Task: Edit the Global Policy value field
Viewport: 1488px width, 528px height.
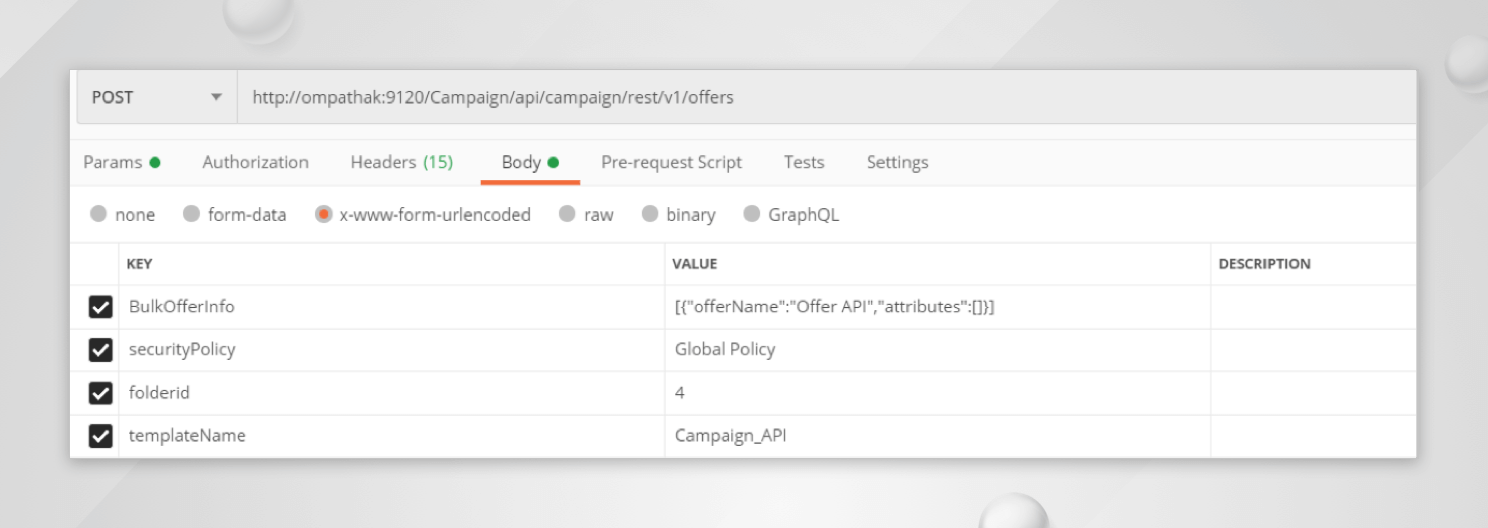Action: [935, 350]
